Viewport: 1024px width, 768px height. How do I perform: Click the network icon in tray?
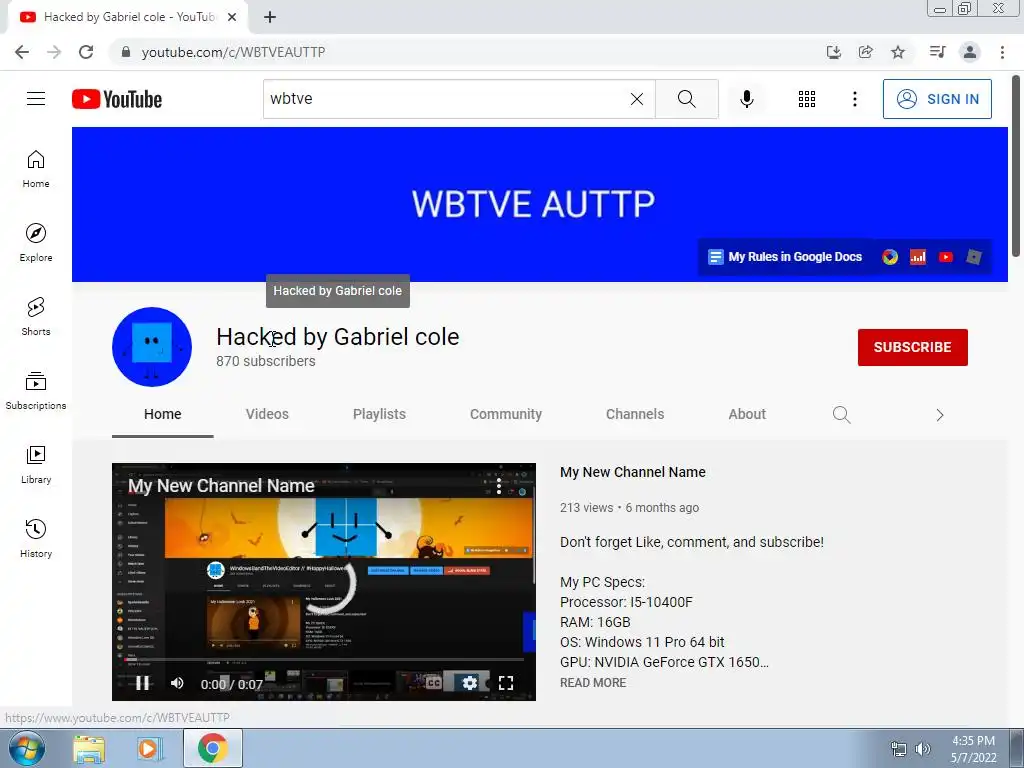pos(899,749)
